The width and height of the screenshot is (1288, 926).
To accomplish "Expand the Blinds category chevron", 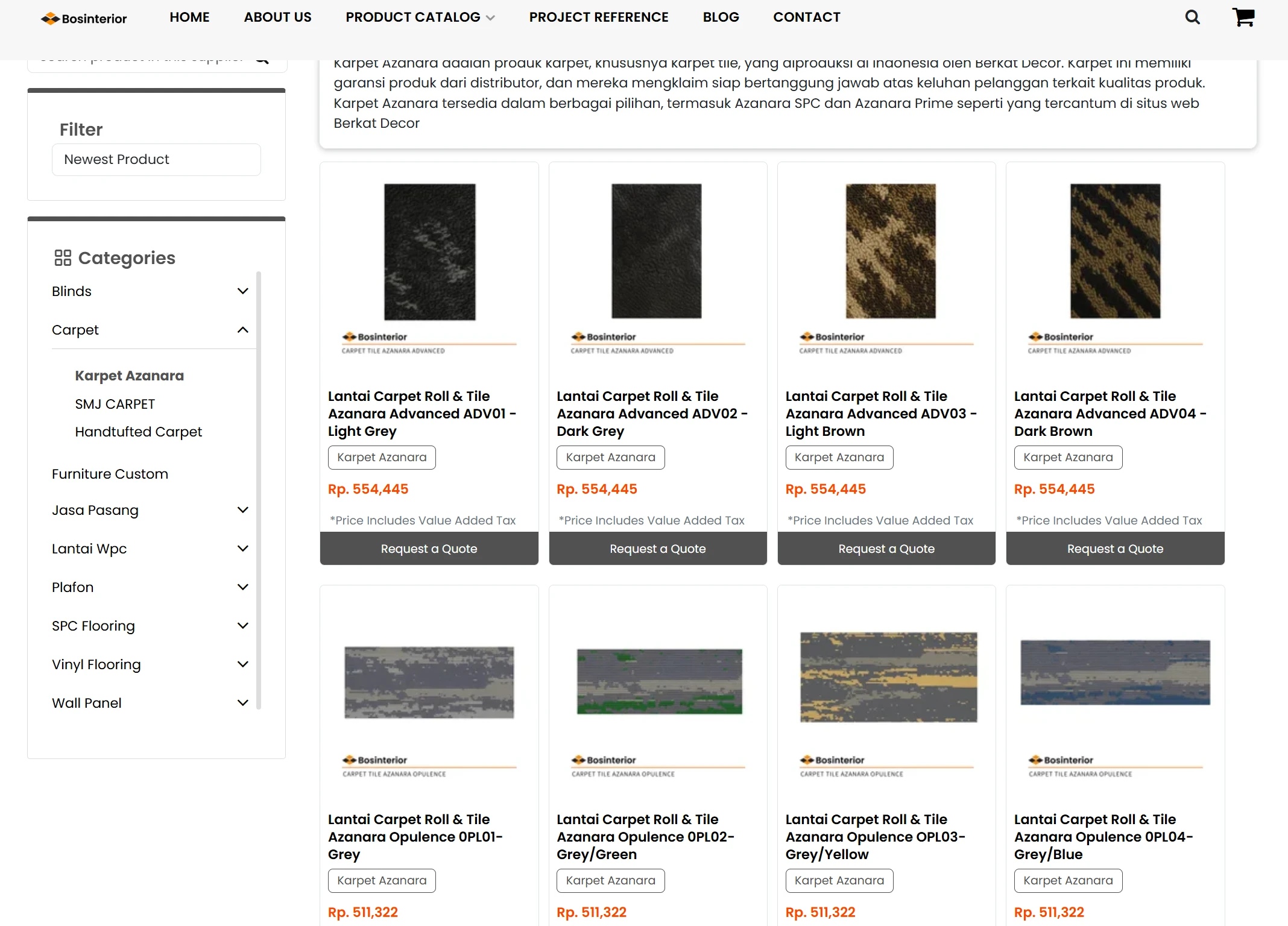I will pos(243,291).
